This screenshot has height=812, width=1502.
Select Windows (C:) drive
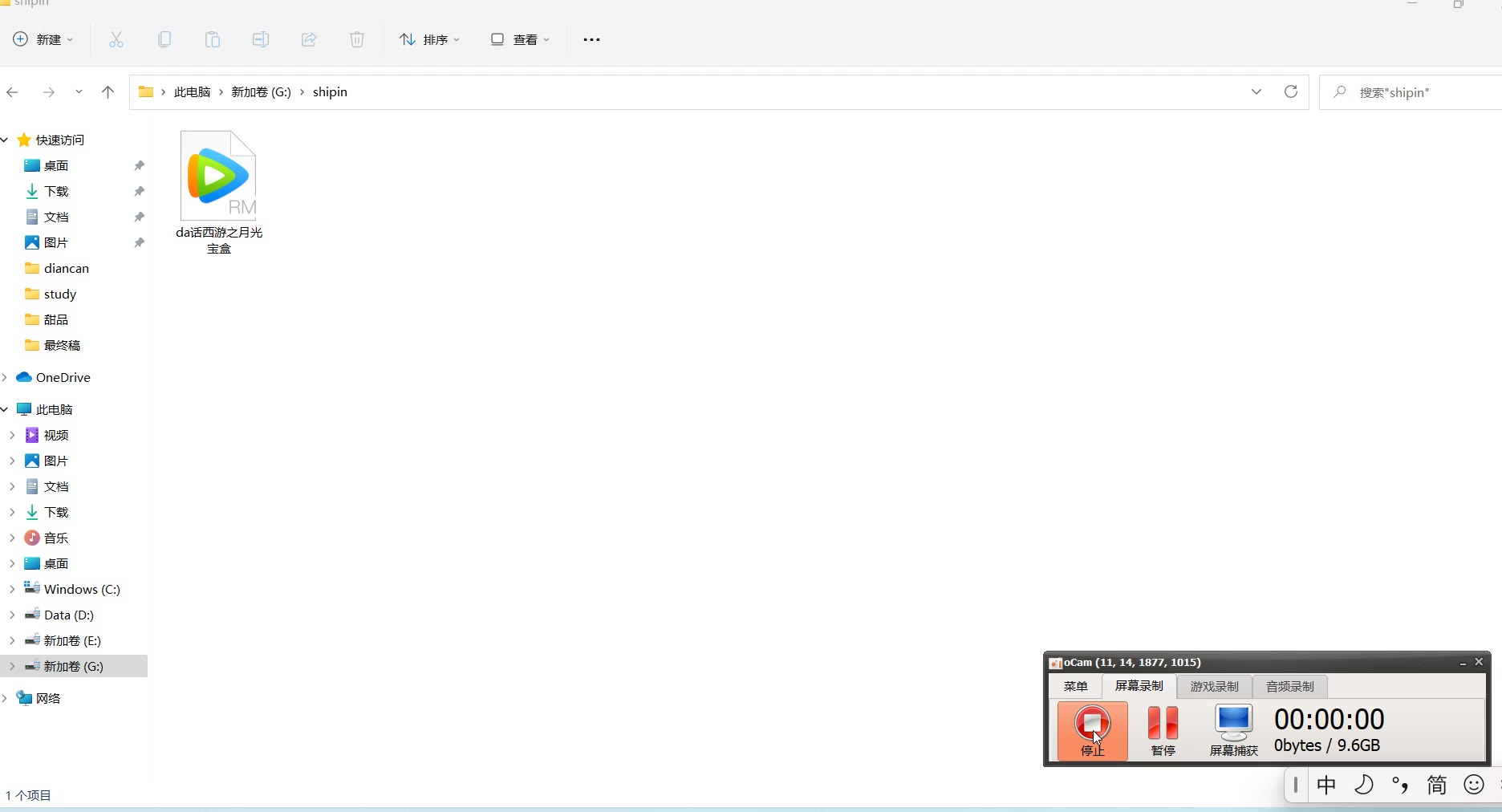pos(82,589)
